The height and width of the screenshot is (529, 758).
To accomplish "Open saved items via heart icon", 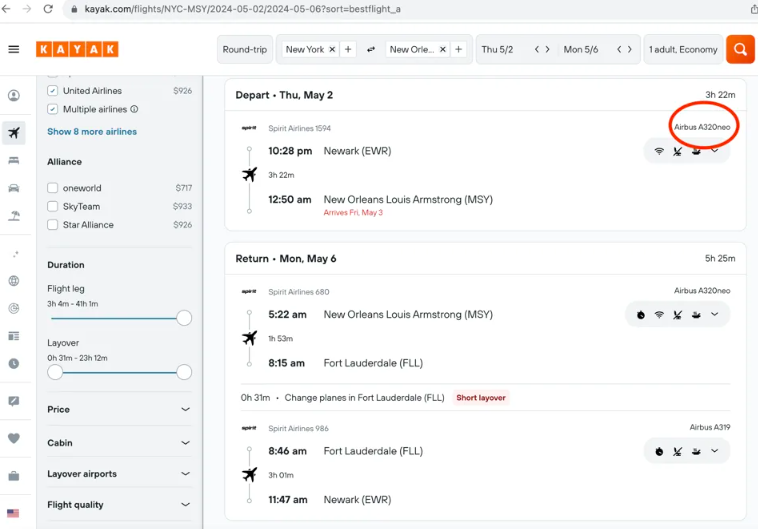I will pos(14,438).
